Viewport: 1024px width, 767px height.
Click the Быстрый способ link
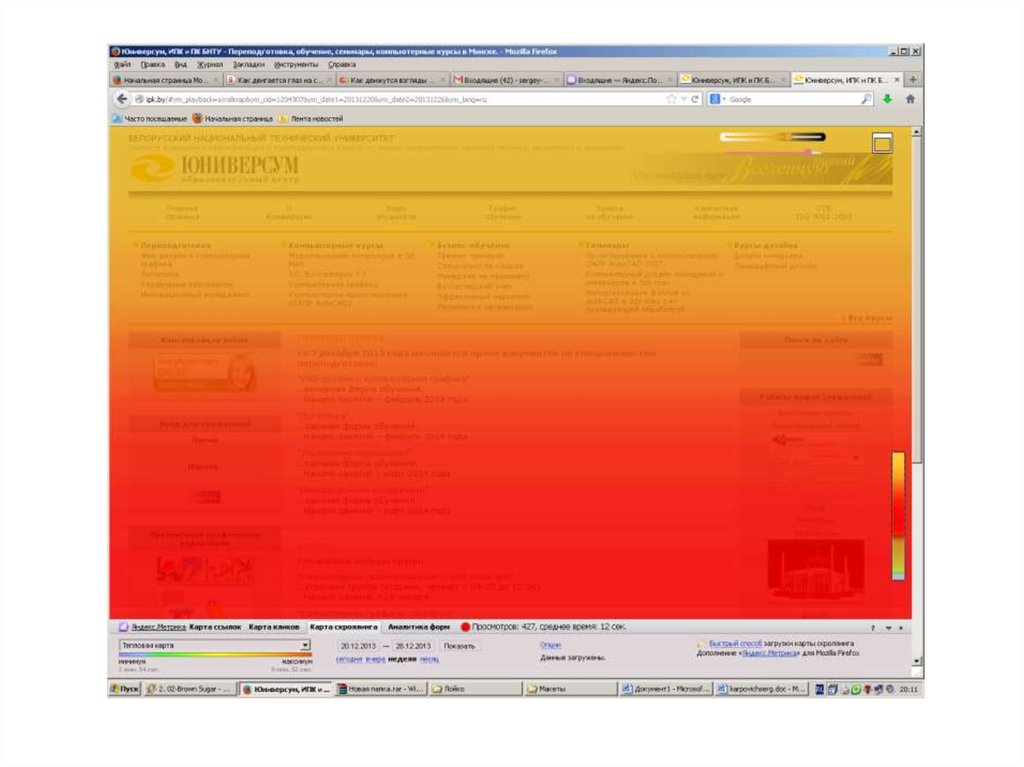coord(735,644)
